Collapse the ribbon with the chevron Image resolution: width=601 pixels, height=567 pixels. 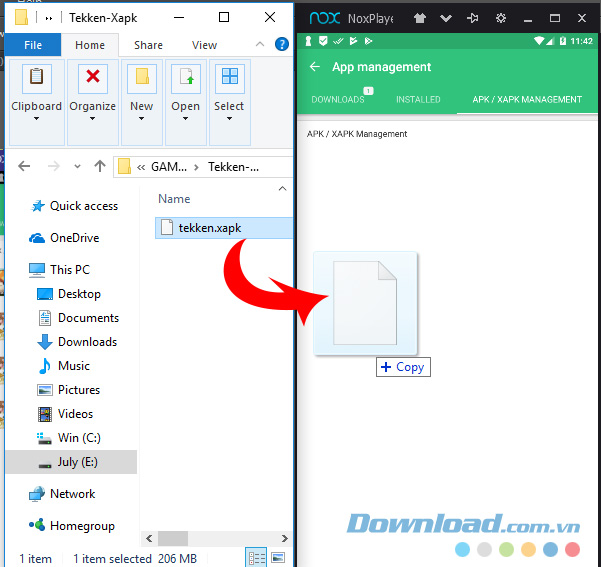pos(260,44)
